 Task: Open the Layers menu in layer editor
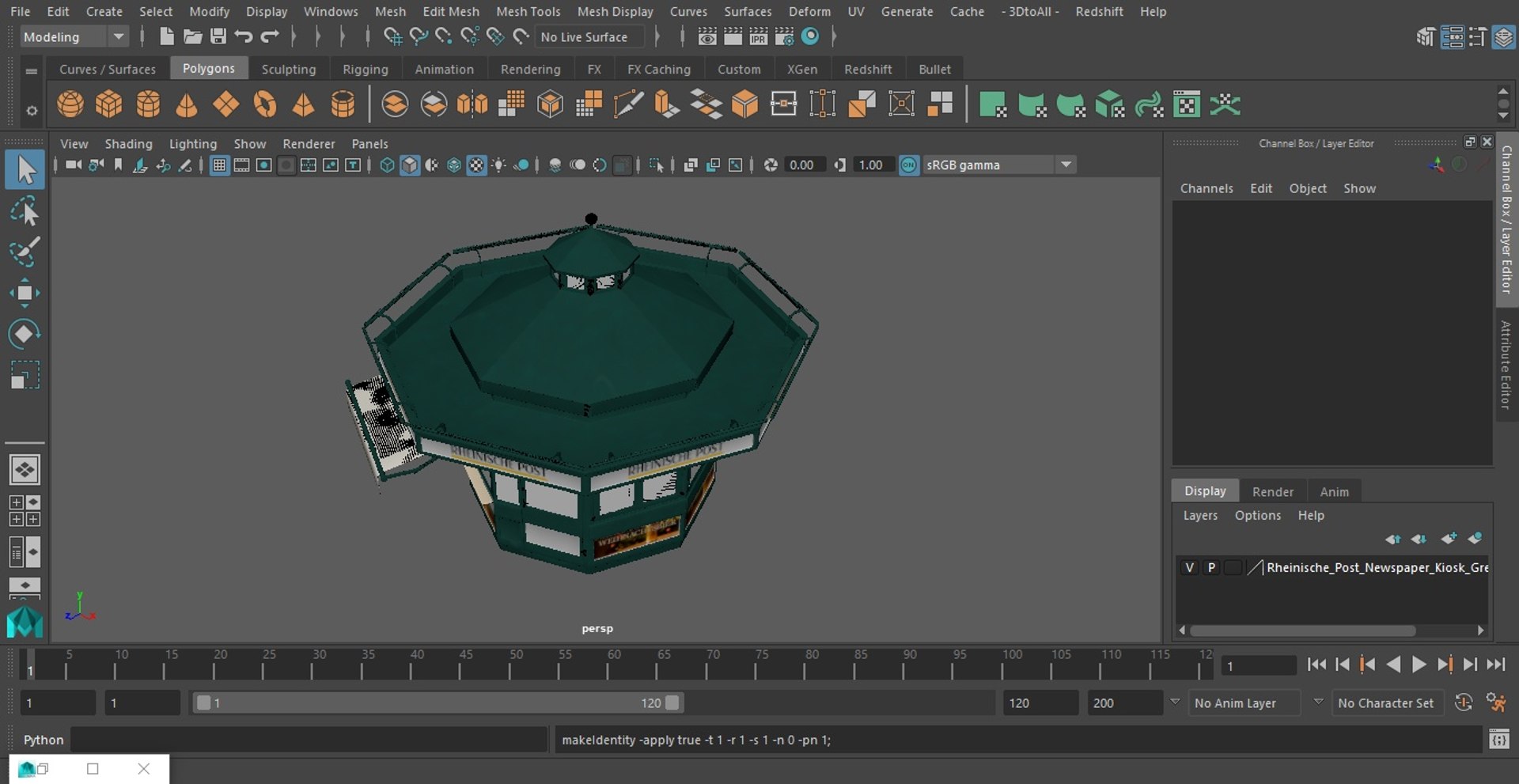pyautogui.click(x=1200, y=515)
